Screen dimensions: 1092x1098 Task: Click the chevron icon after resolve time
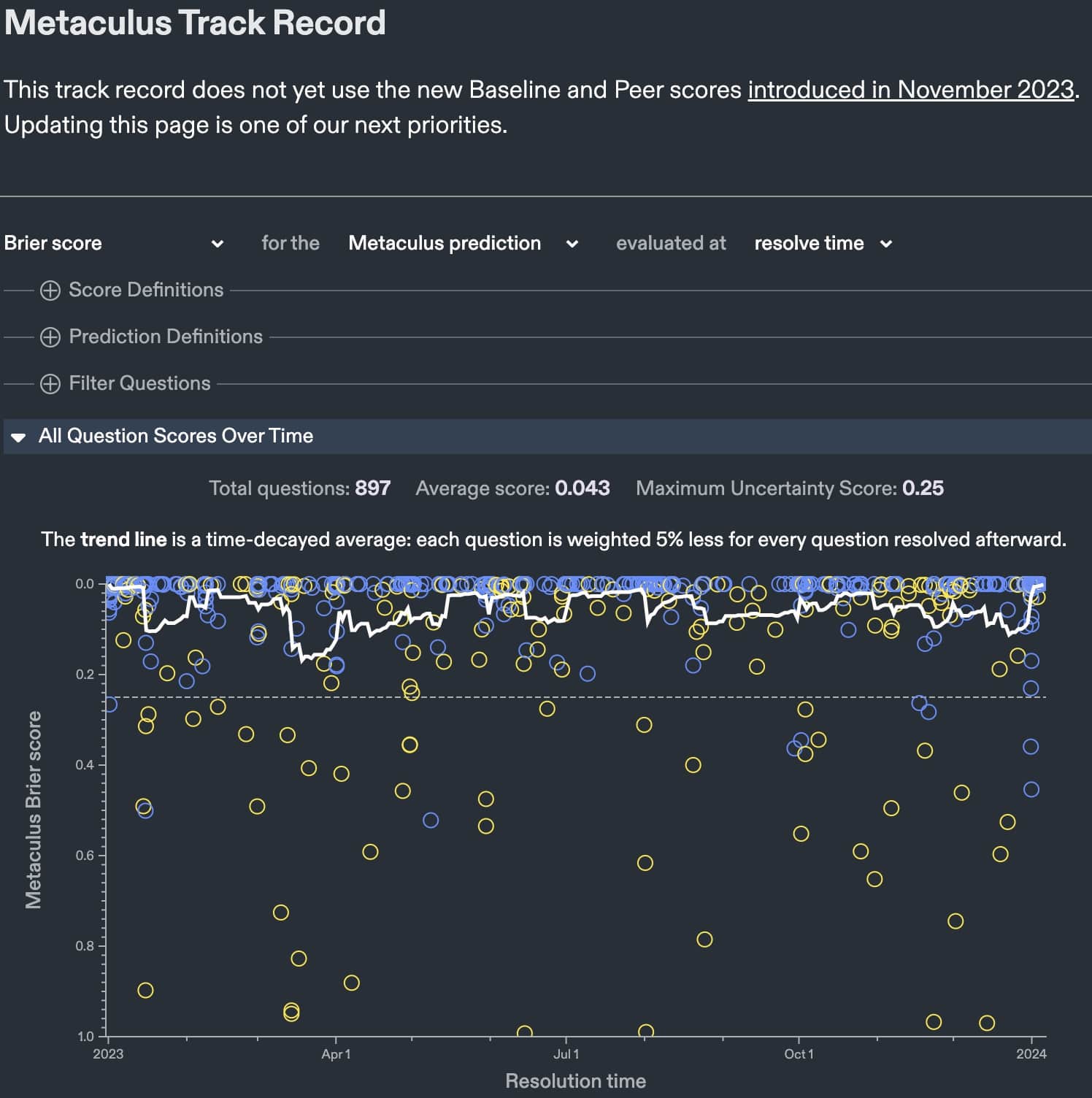pyautogui.click(x=886, y=244)
